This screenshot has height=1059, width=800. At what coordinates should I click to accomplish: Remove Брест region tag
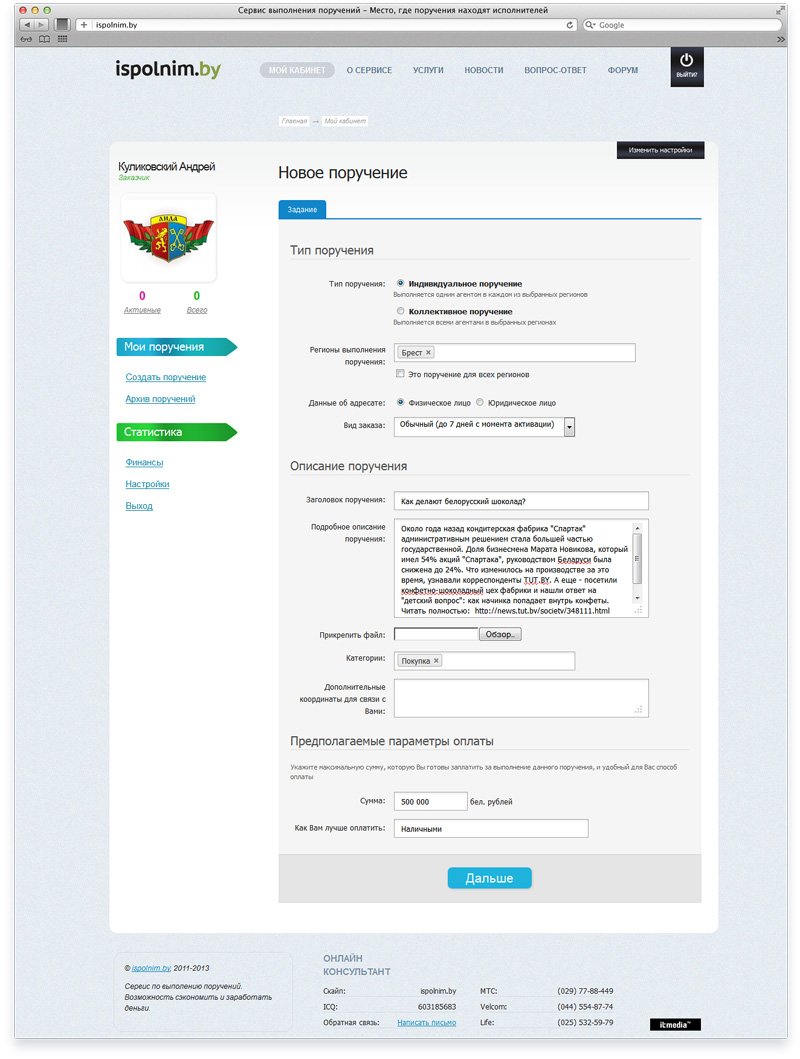click(x=428, y=353)
